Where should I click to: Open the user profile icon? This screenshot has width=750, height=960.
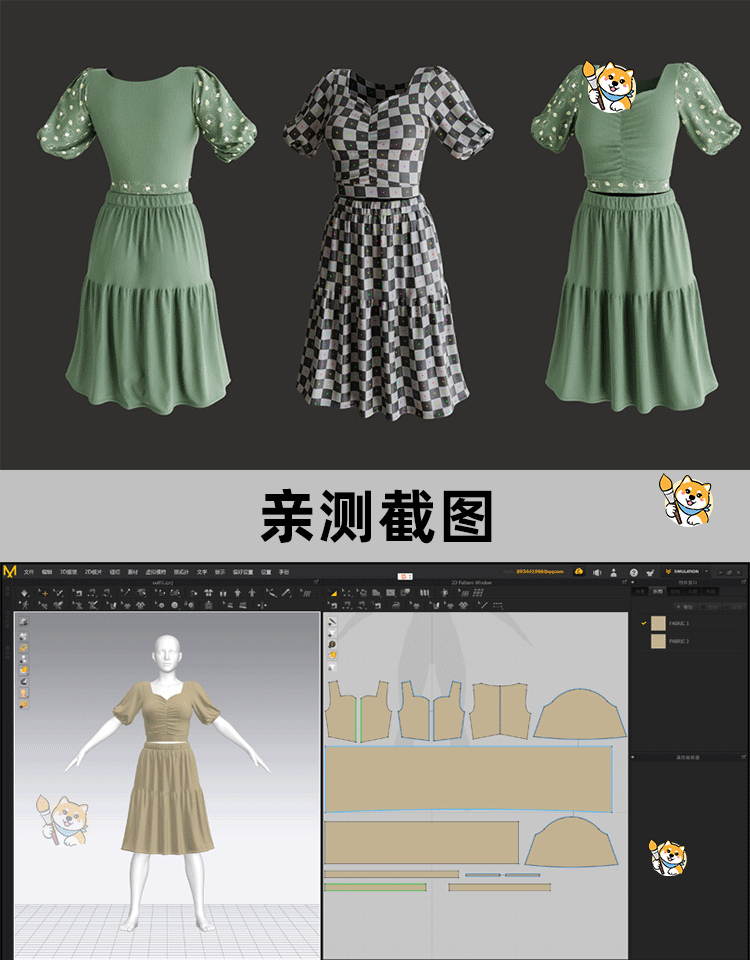[x=613, y=572]
